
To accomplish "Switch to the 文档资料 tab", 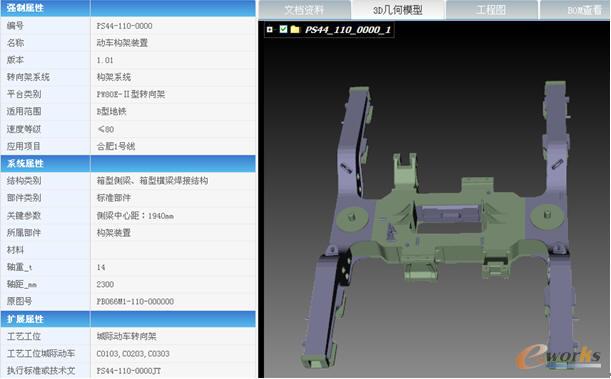I will (x=304, y=10).
